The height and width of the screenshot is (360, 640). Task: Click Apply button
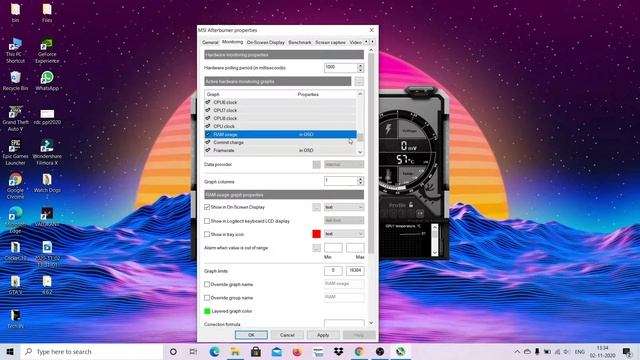tap(323, 335)
